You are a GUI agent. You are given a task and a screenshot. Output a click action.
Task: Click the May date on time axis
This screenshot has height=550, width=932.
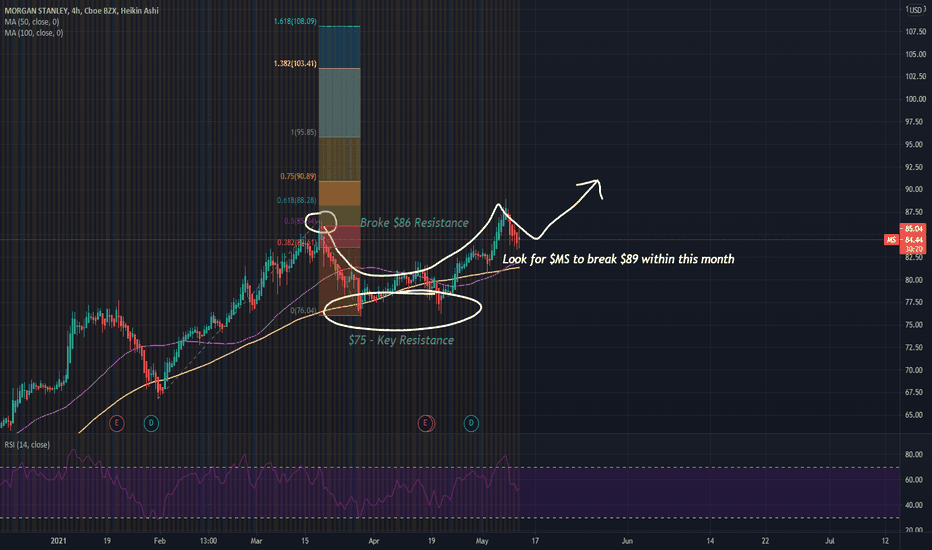coord(482,541)
